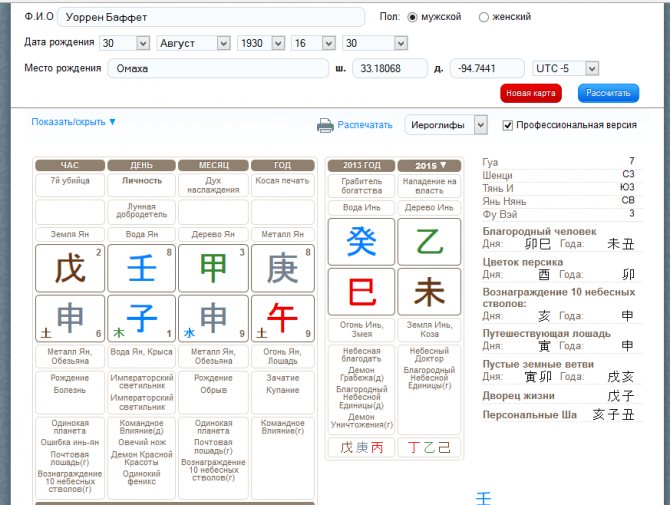Click the green 甲 month stem tile
This screenshot has height=505, width=670.
click(213, 269)
